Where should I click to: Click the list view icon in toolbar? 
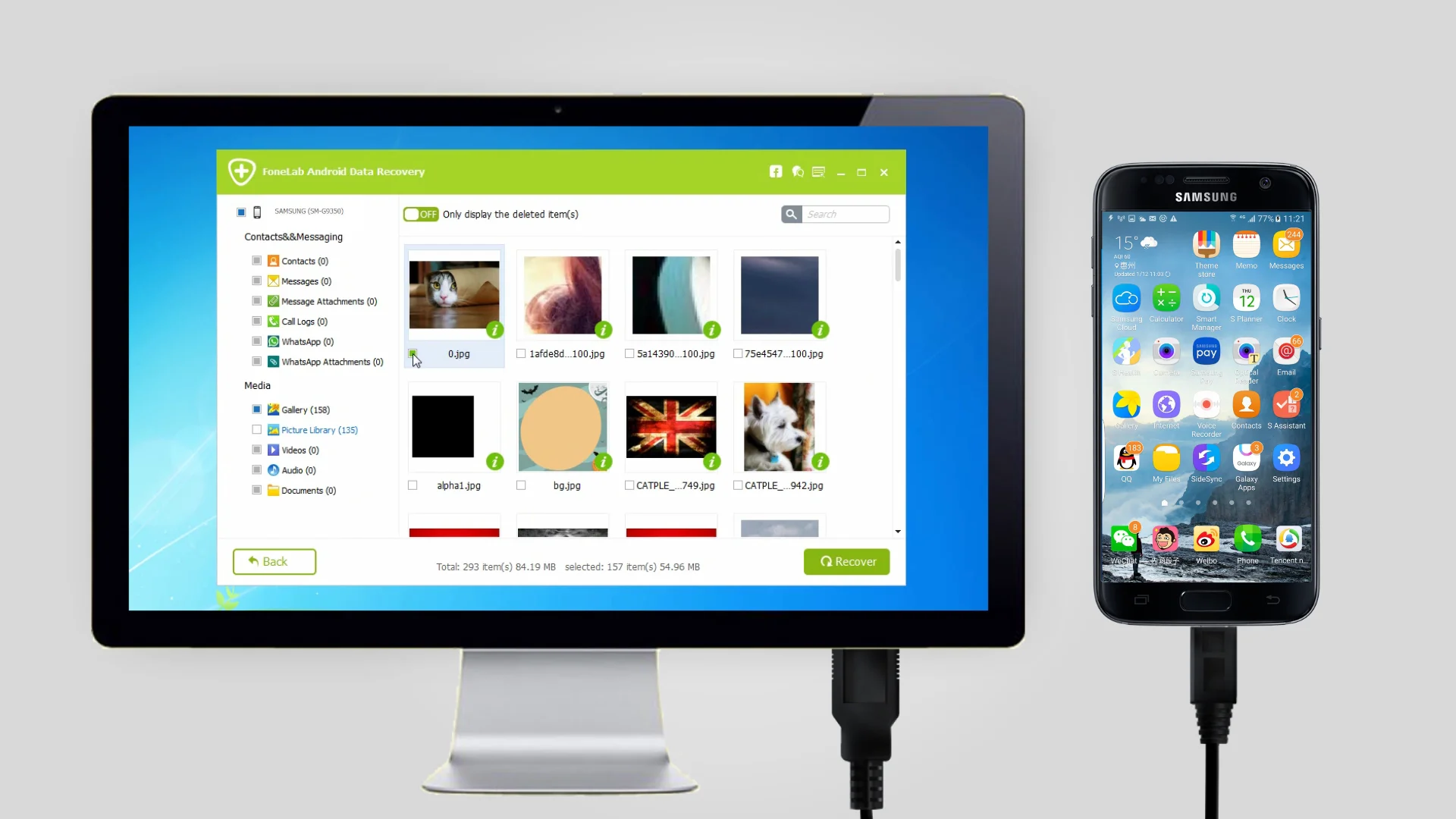pos(818,171)
